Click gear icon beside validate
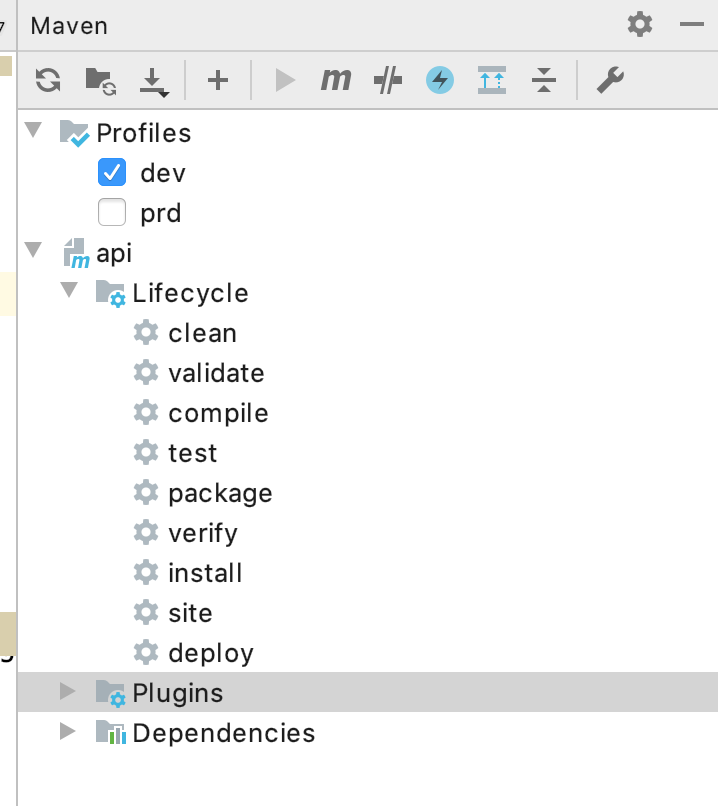Viewport: 718px width, 806px height. click(146, 372)
